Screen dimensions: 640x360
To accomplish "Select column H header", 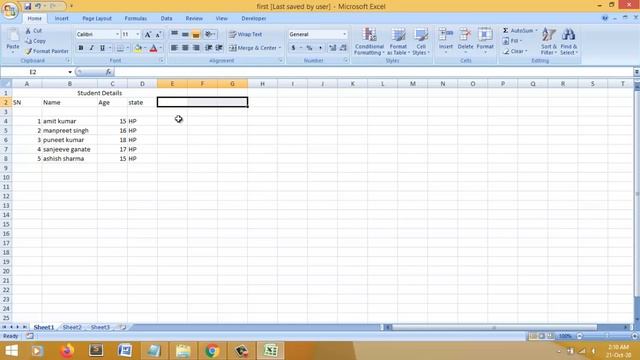I will point(262,84).
